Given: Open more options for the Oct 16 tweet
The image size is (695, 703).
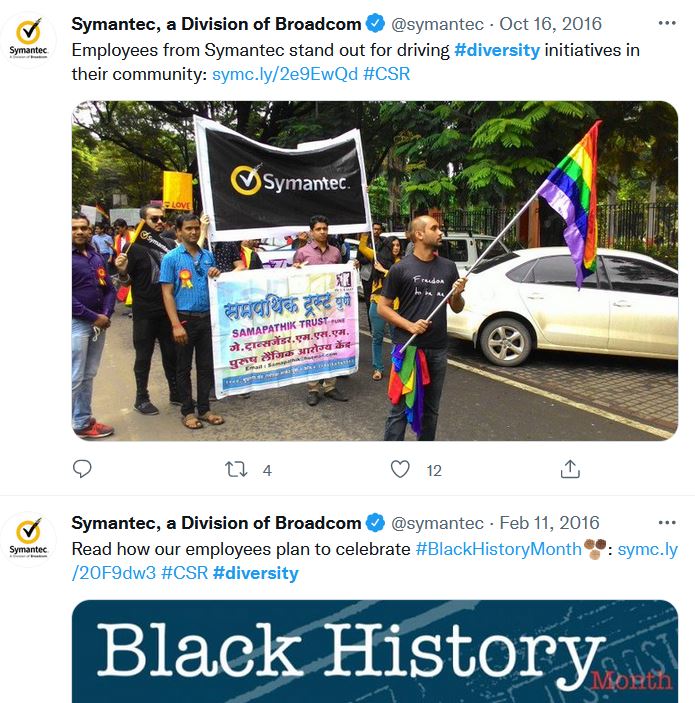Looking at the screenshot, I should coord(667,23).
